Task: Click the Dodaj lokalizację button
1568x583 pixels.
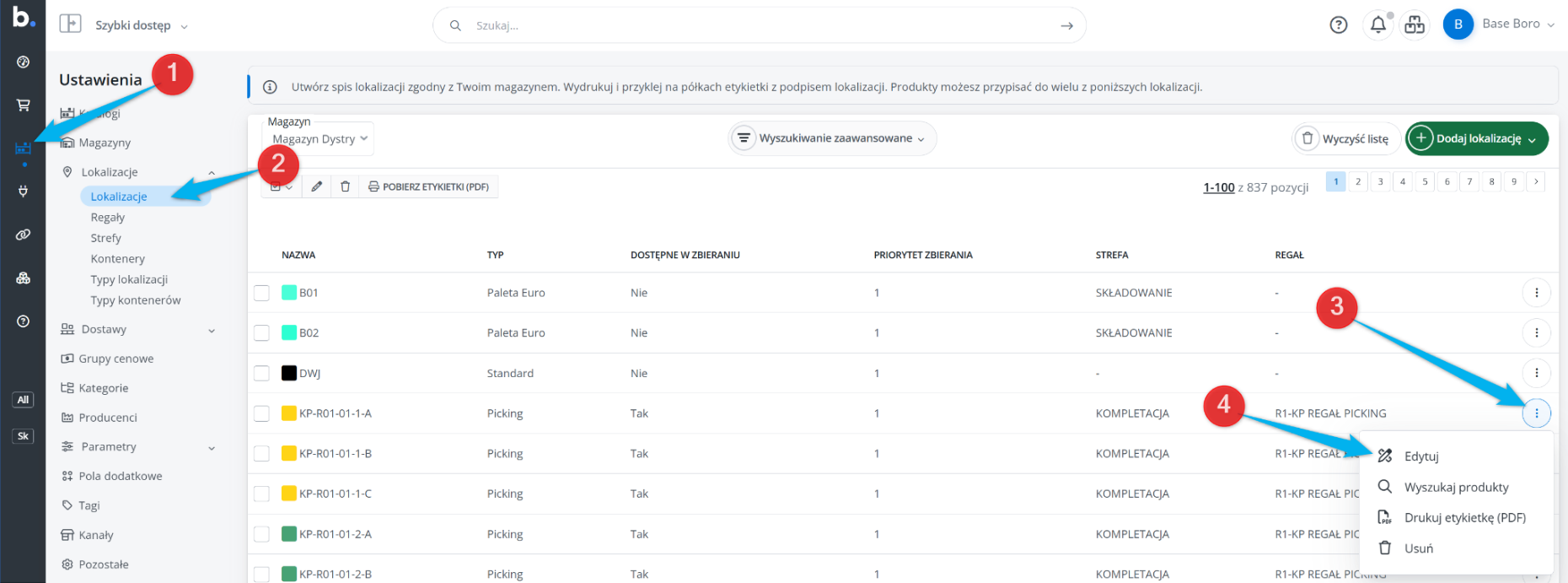Action: click(1476, 138)
